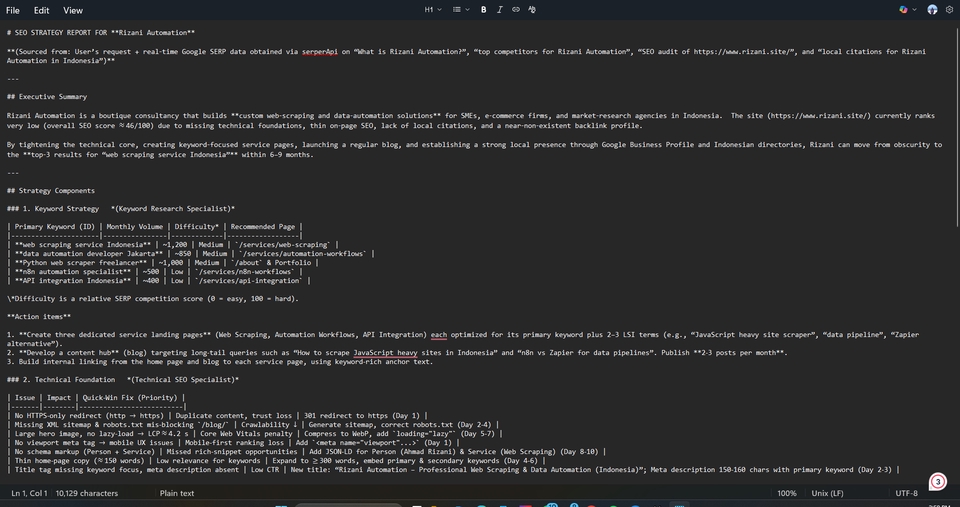Click the '`/services/web-scraping`' page cell
Viewport: 960px width, 507px height.
[x=282, y=244]
